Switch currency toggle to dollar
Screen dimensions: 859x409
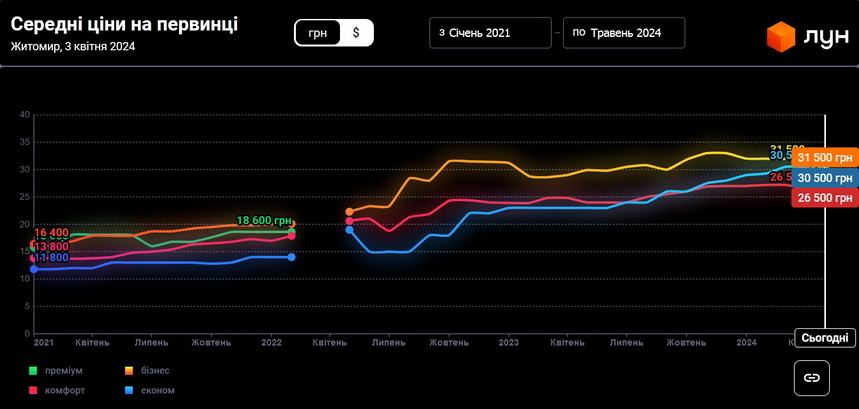(356, 33)
